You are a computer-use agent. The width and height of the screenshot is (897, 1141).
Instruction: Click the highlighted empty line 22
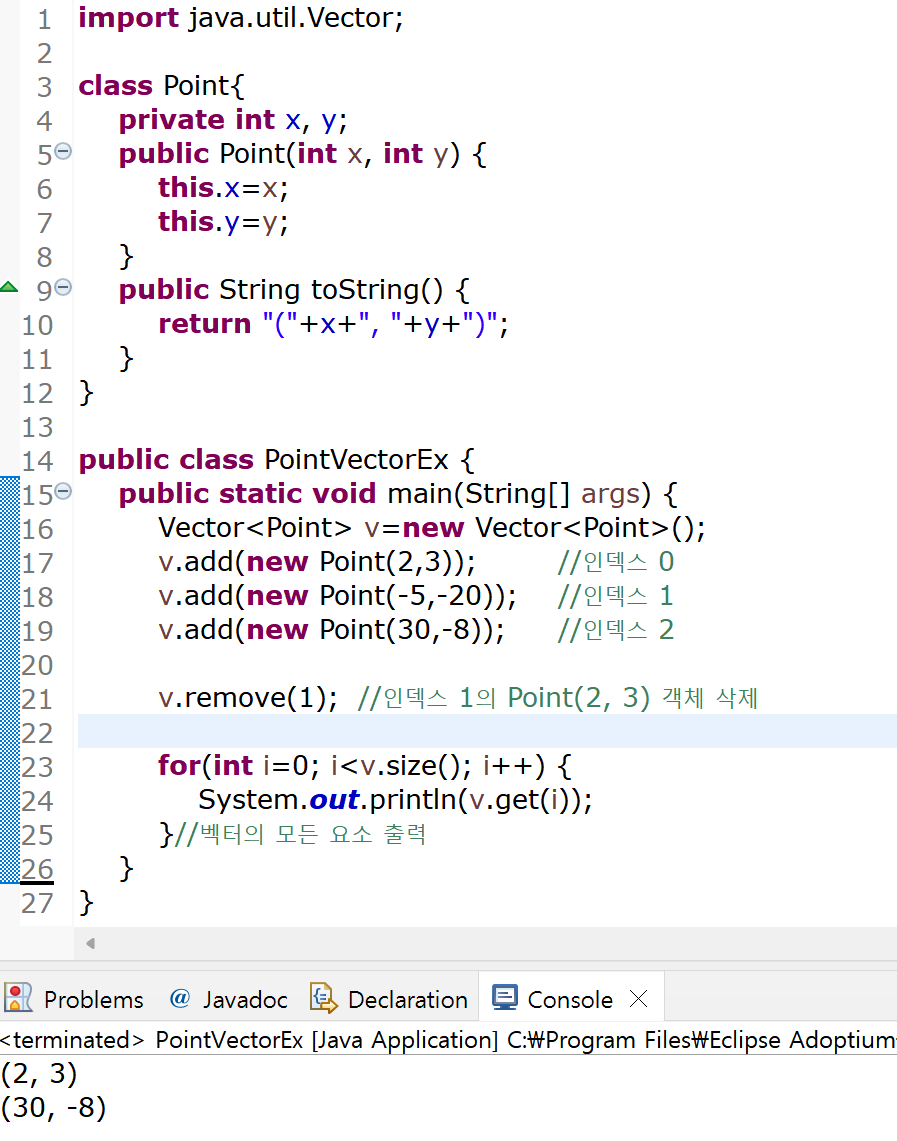(x=487, y=731)
